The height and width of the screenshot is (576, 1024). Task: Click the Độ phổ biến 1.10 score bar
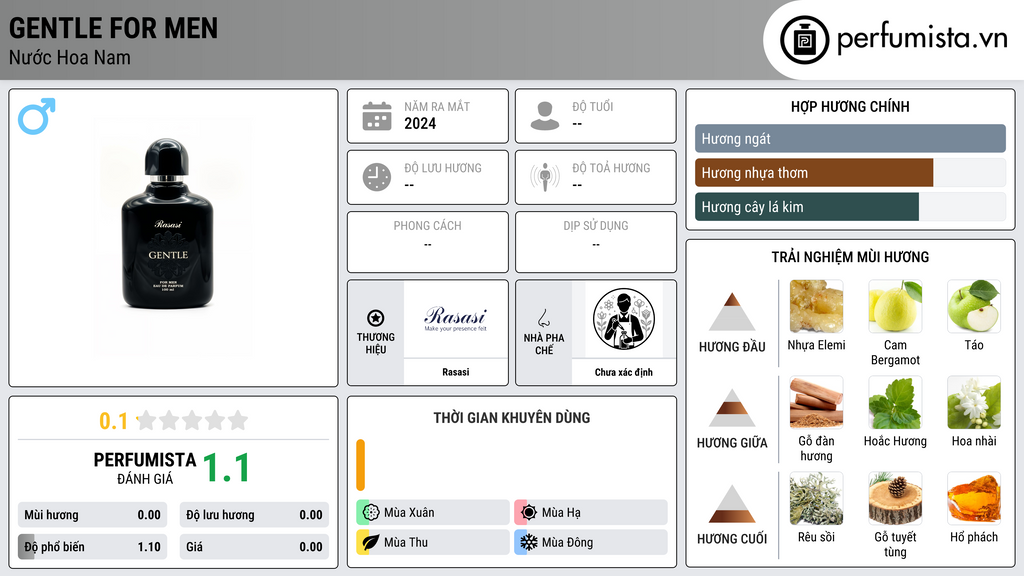93,547
